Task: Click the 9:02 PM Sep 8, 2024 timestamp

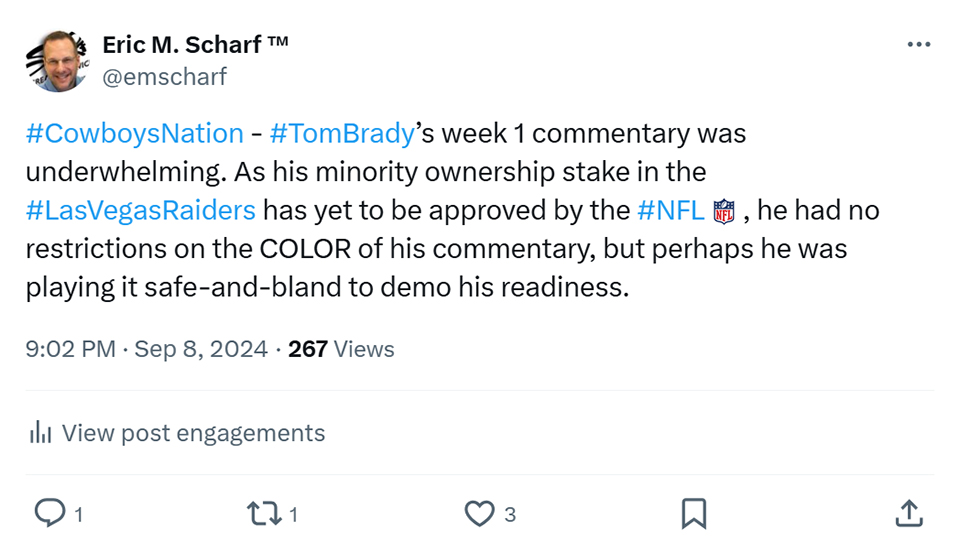Action: pos(146,349)
